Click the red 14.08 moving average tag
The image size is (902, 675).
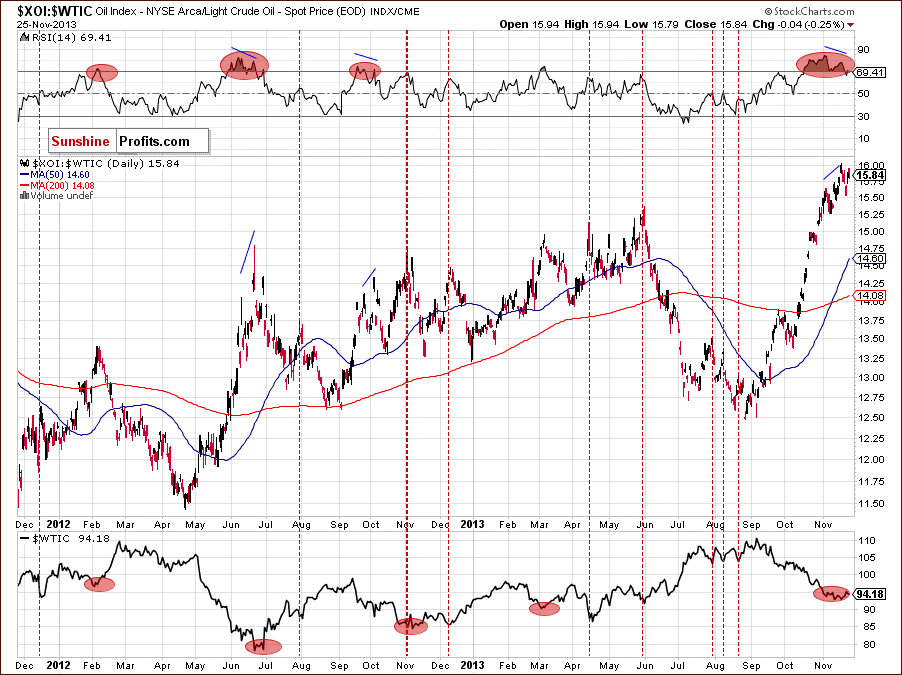pos(870,296)
